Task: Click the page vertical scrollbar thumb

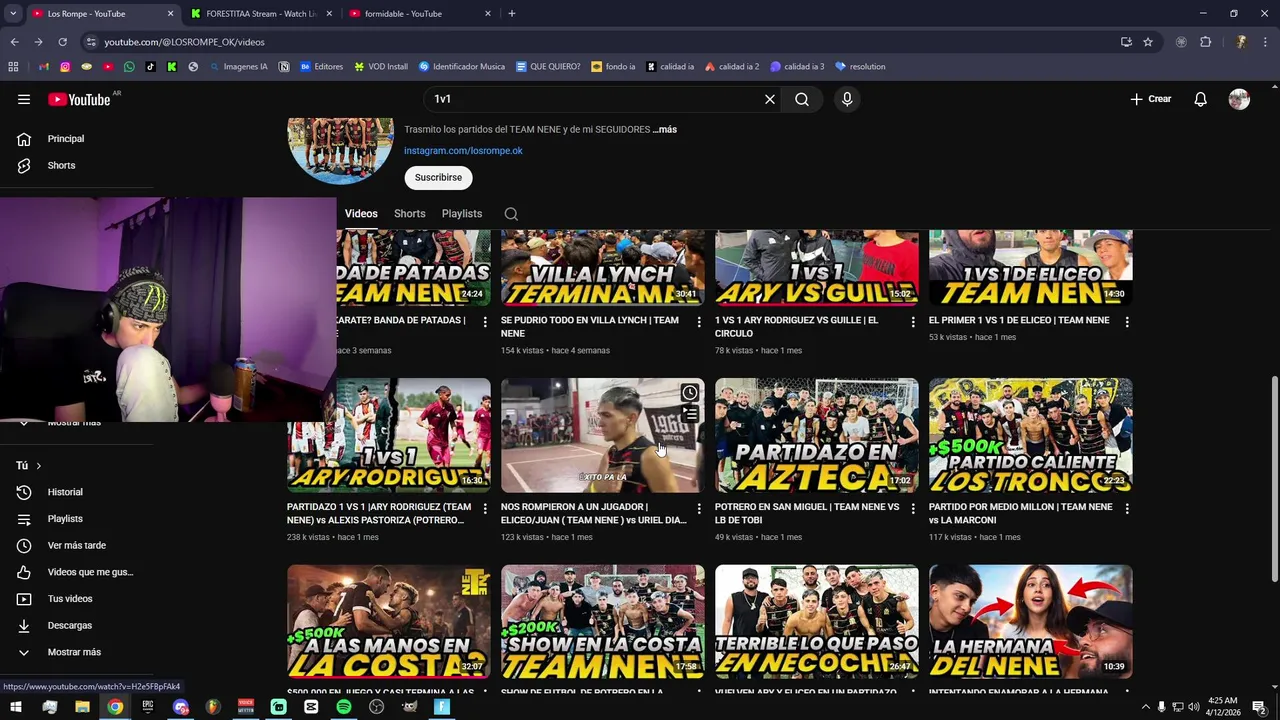Action: pos(1274,478)
